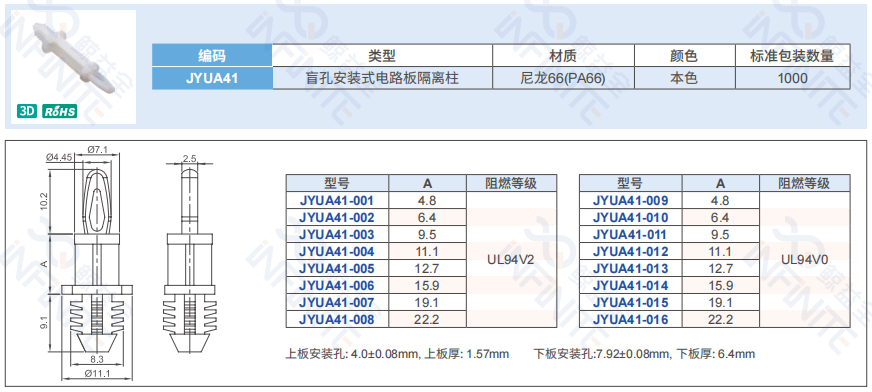Select A value 12.7 for JYUA41-013

point(721,269)
